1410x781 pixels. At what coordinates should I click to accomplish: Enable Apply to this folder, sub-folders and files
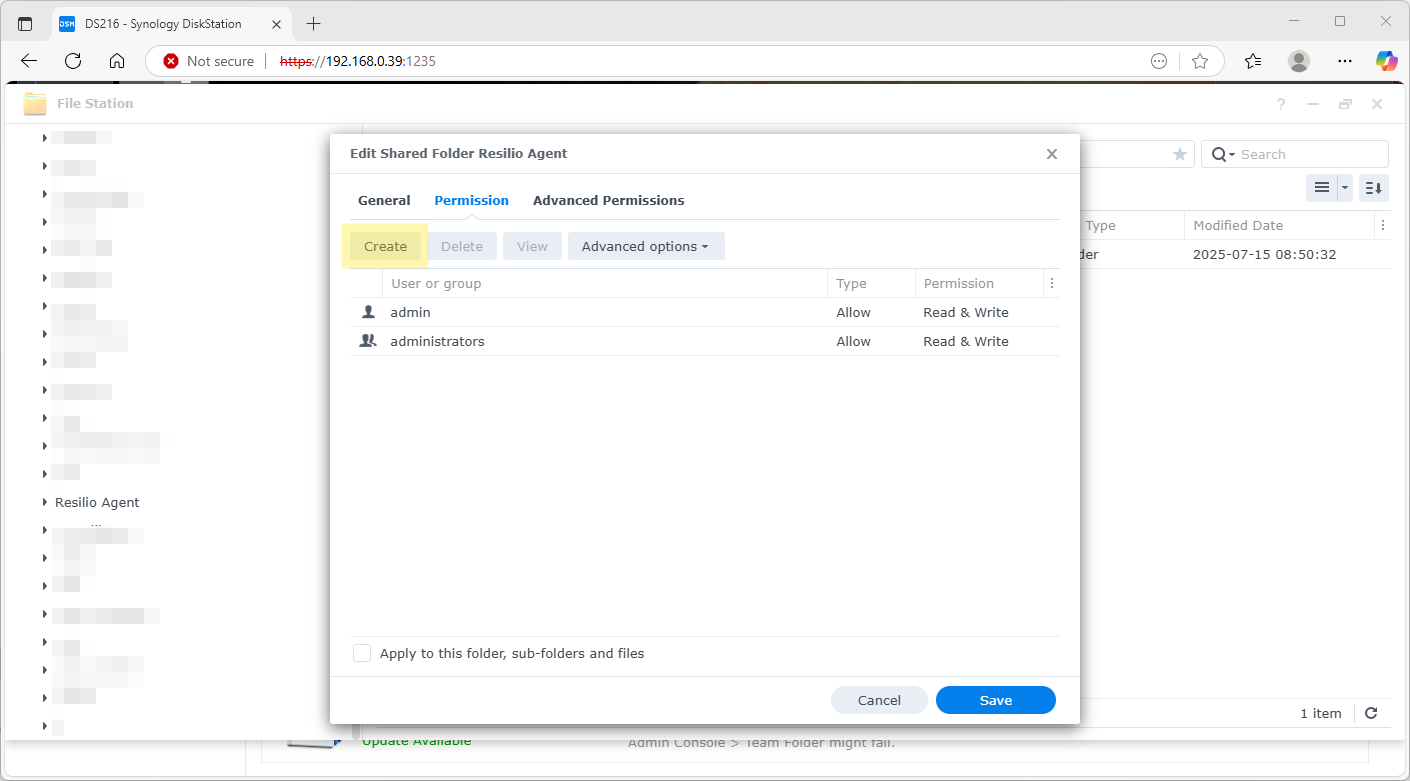tap(362, 652)
